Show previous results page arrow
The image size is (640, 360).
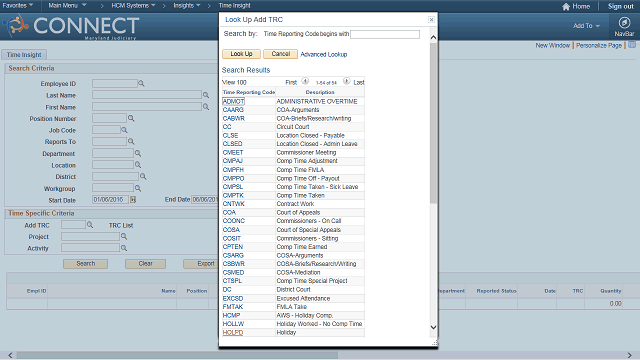[305, 81]
